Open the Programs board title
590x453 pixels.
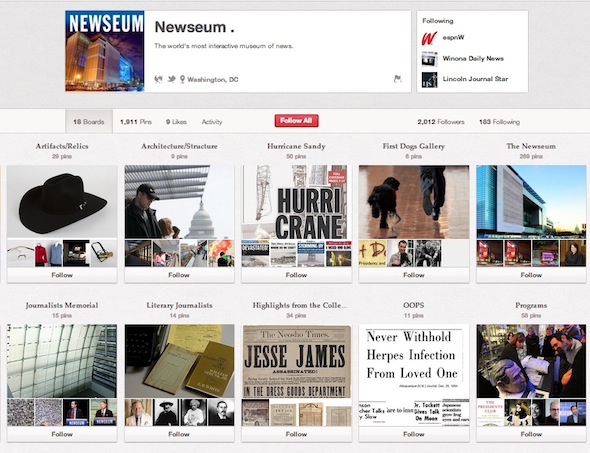point(531,305)
